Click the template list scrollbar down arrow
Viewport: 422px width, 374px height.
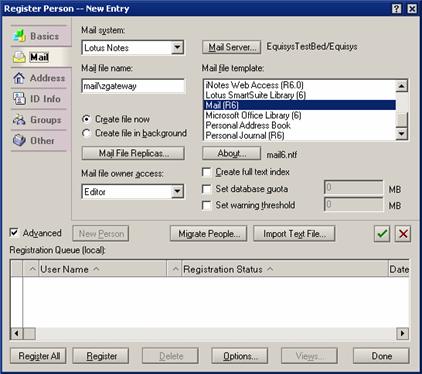[402, 134]
